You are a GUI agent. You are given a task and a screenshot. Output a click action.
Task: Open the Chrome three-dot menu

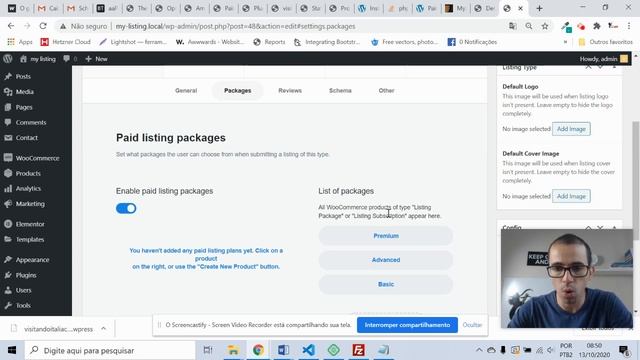[629, 26]
